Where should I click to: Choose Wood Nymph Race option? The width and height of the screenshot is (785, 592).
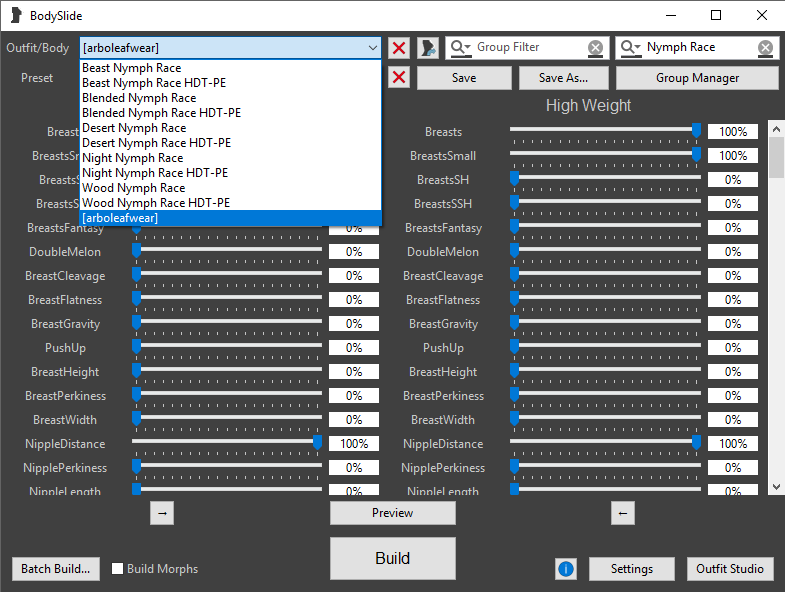(230, 188)
